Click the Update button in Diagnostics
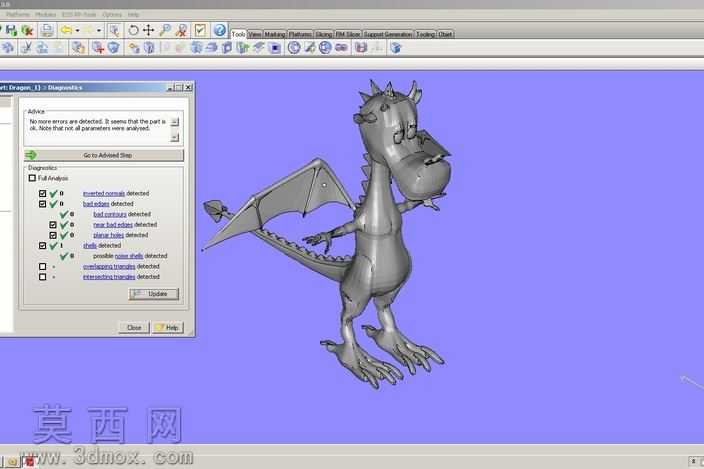Image resolution: width=704 pixels, height=469 pixels. point(154,294)
